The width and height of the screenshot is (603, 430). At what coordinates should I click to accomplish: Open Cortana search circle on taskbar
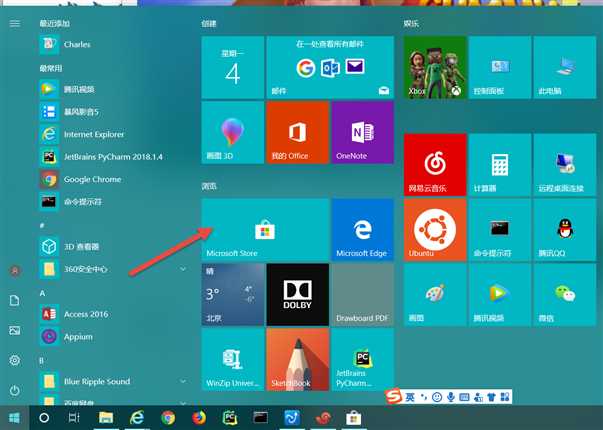tap(44, 418)
